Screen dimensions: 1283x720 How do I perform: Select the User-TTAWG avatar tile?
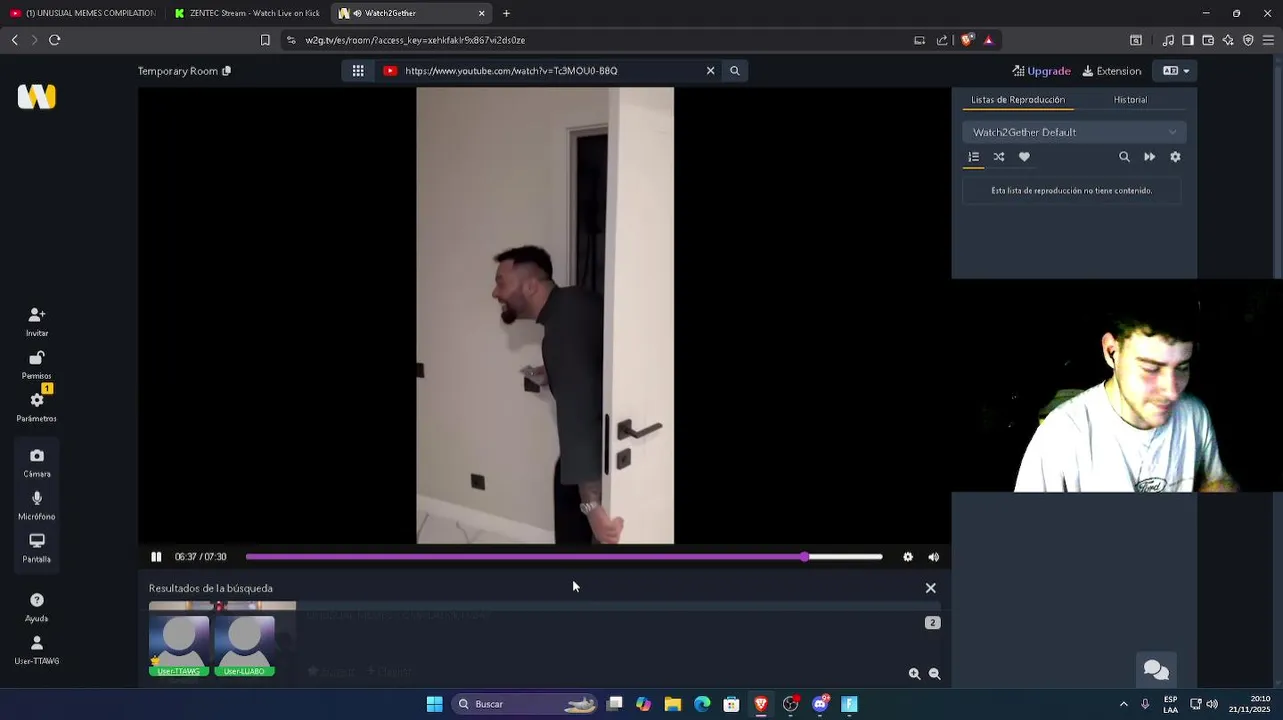(179, 646)
